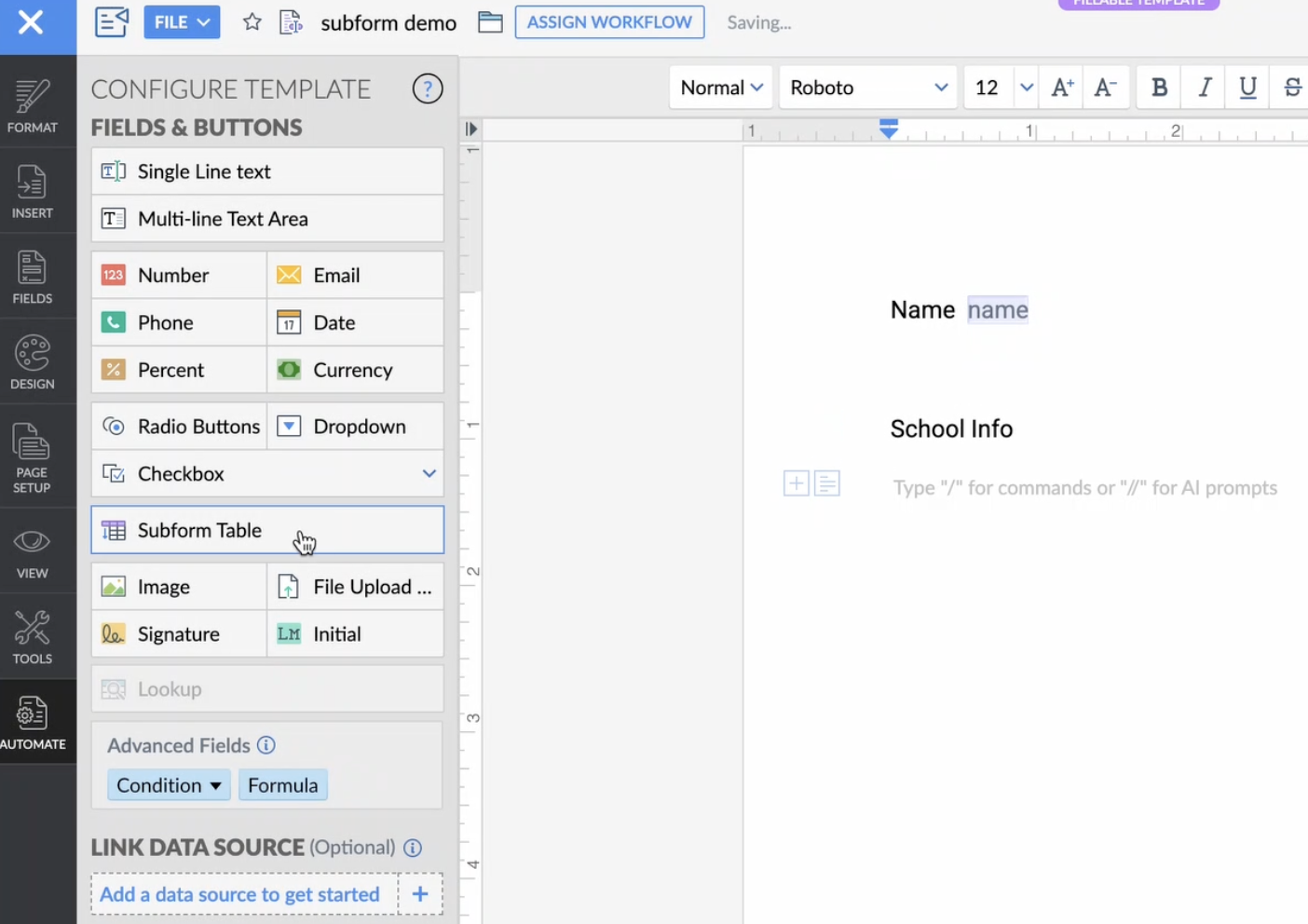1308x924 pixels.
Task: Toggle underline formatting
Action: [x=1247, y=88]
